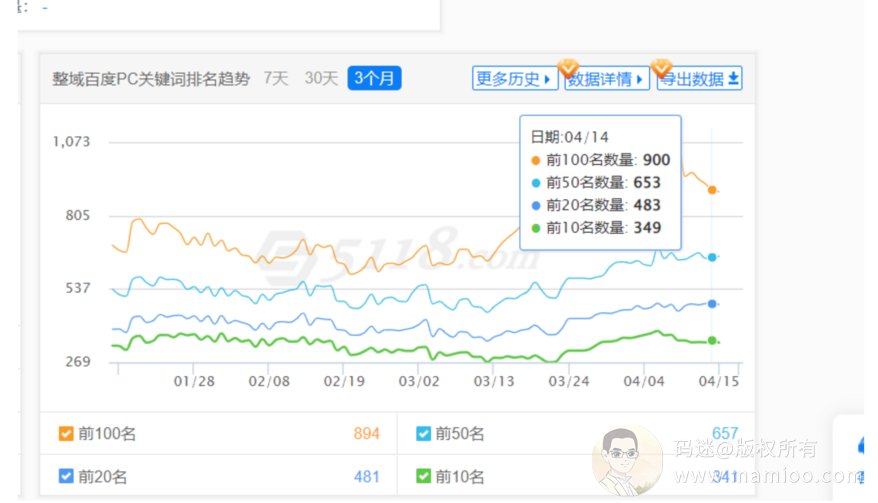Uncheck the 前100名 series checkbox
878x503 pixels.
pos(66,434)
